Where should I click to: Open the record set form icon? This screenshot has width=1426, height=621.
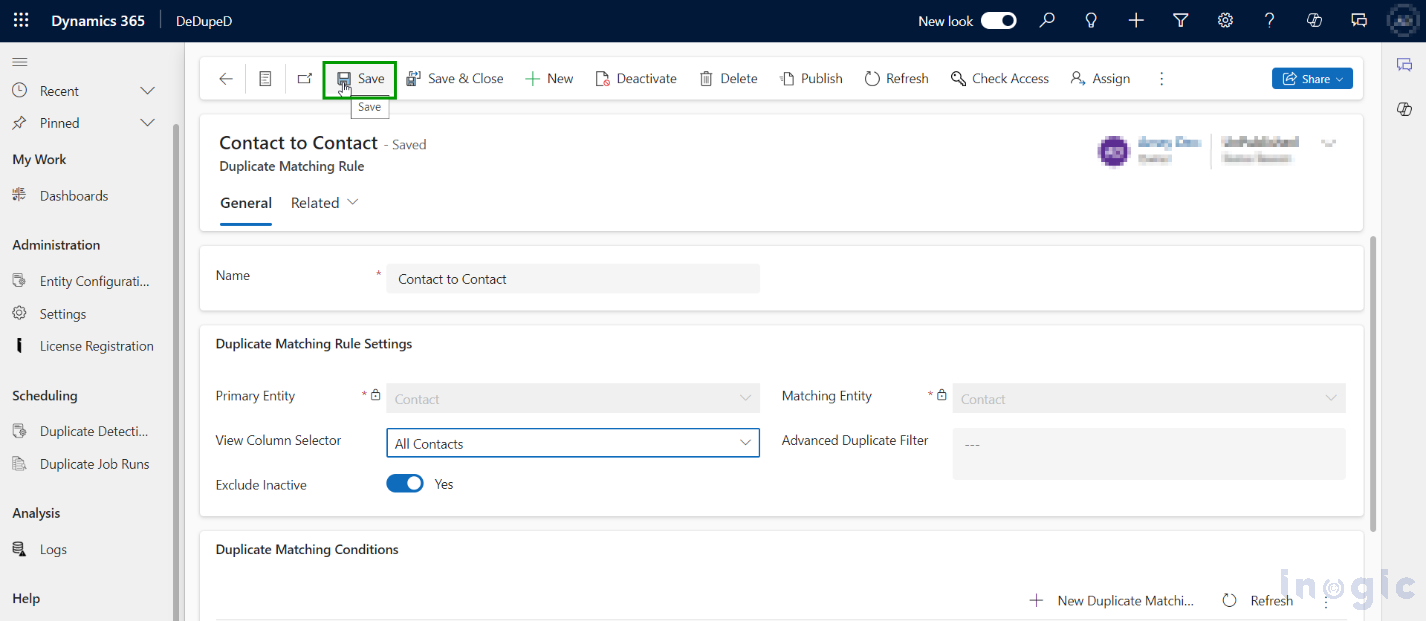click(x=265, y=79)
